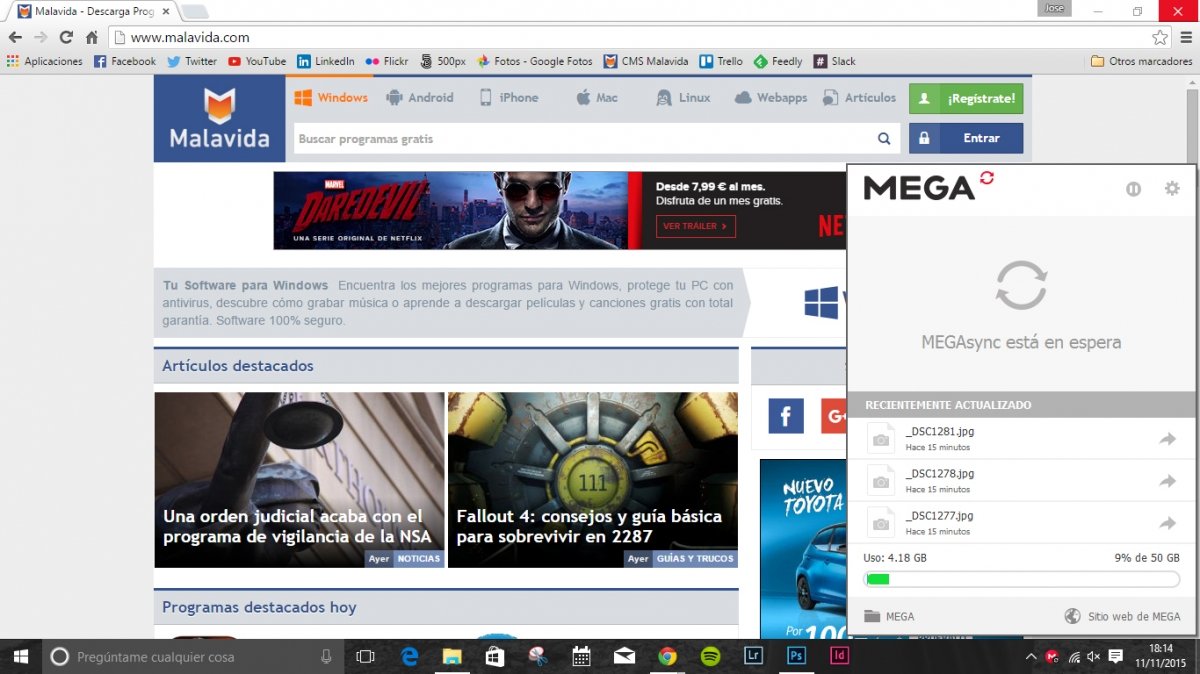
Task: Open the Twitter bookmark
Action: 192,61
